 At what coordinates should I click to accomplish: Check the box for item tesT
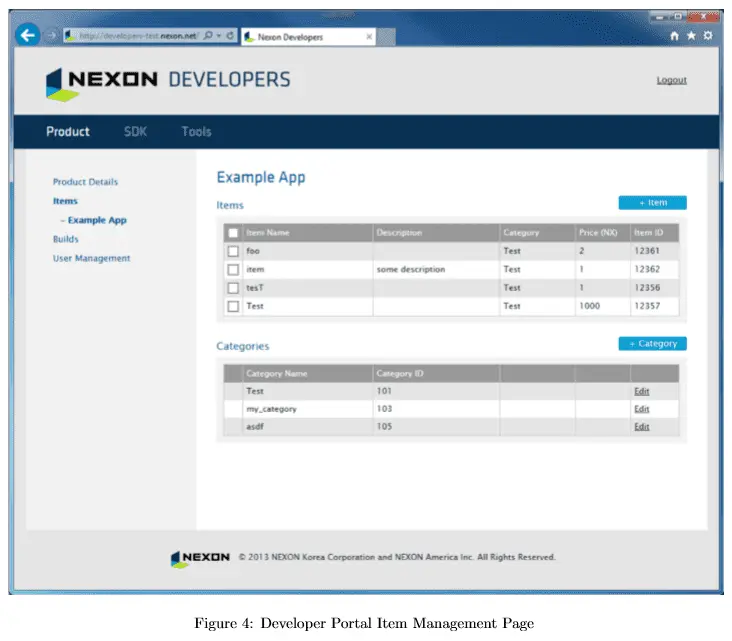coord(233,288)
